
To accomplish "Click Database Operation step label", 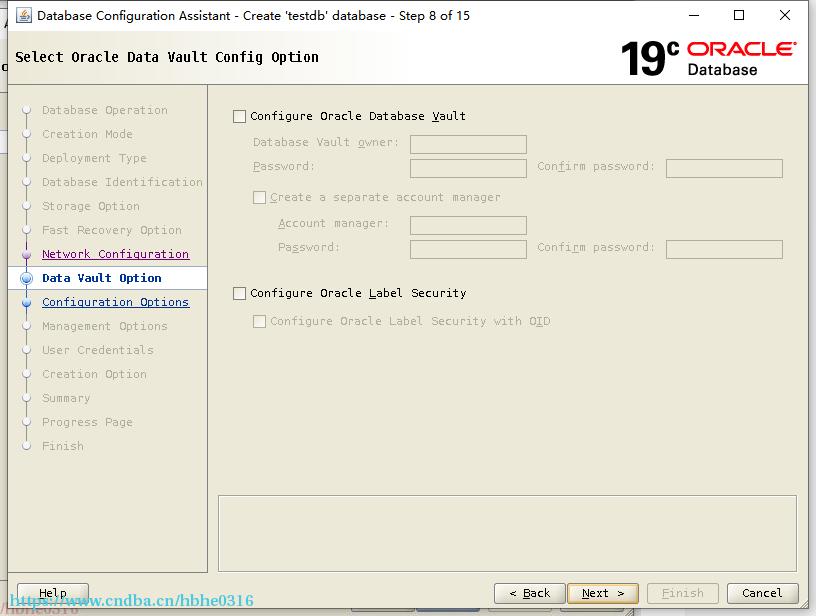I will tap(105, 110).
